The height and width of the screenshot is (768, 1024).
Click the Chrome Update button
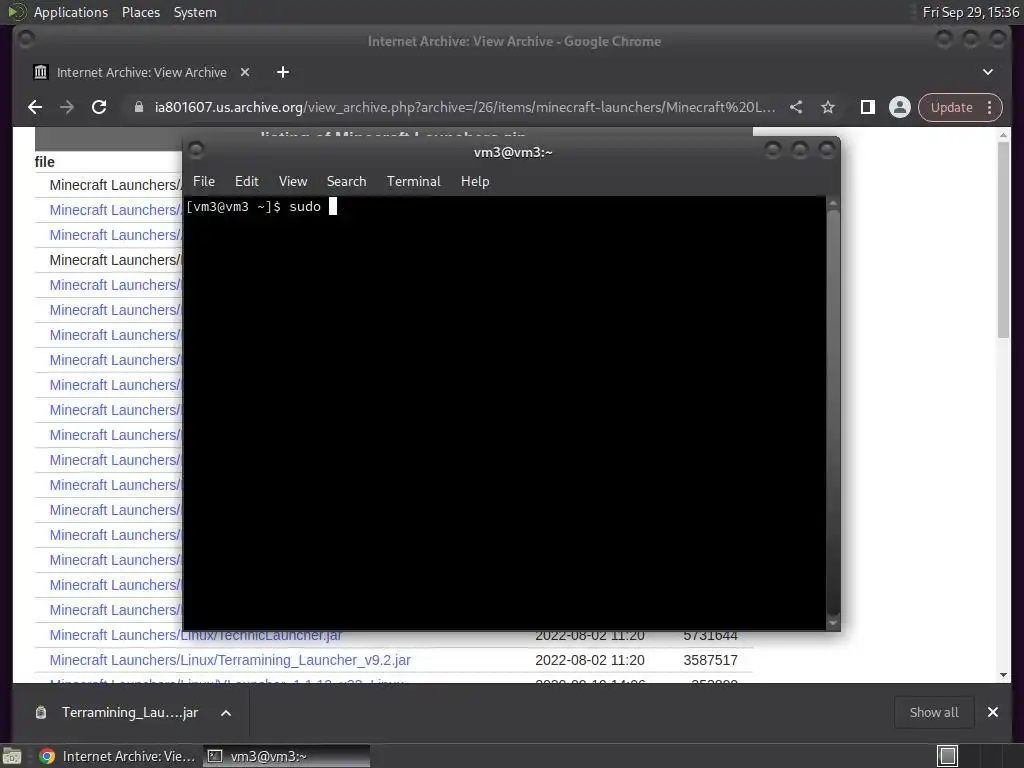[952, 107]
